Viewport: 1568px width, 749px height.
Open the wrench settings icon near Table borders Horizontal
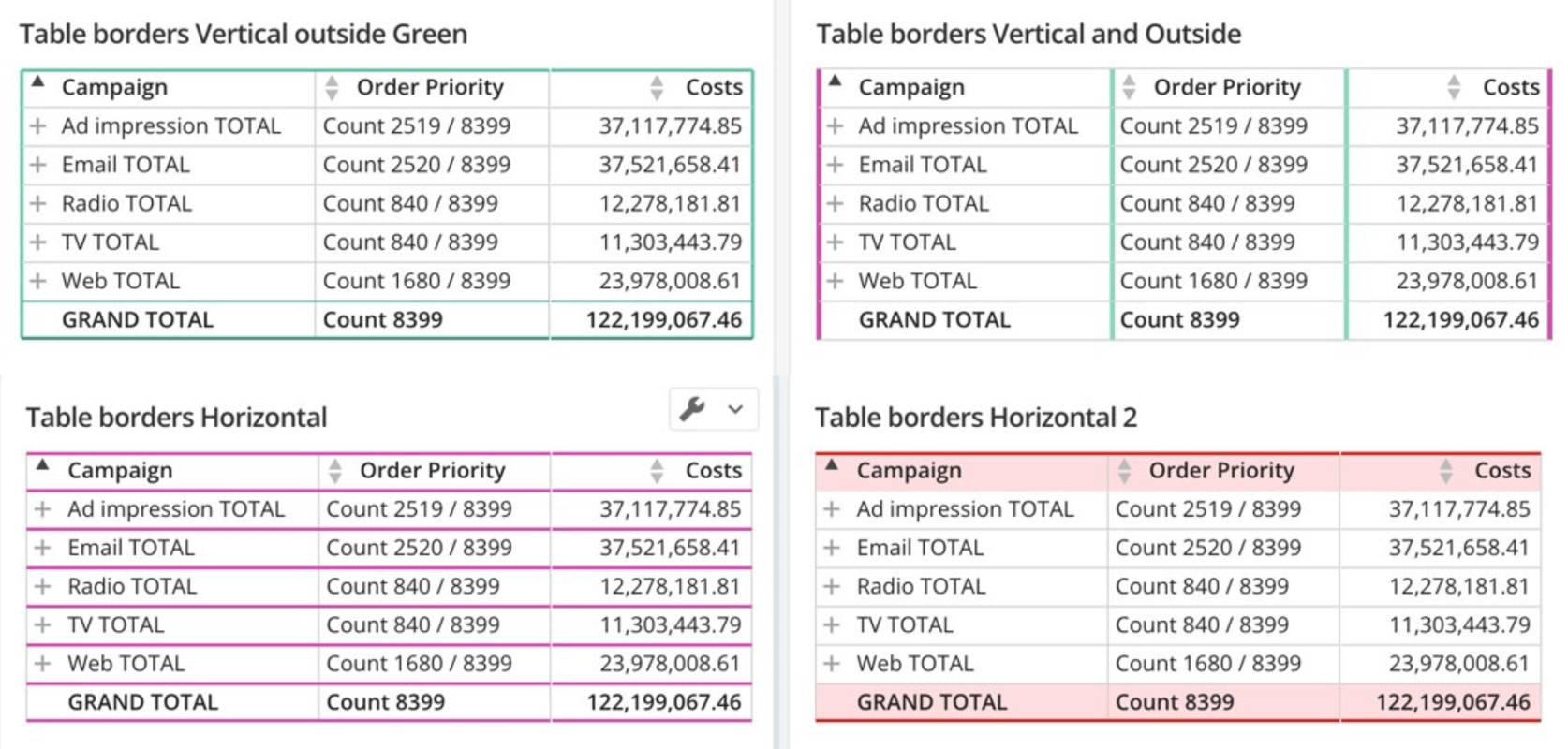(692, 409)
